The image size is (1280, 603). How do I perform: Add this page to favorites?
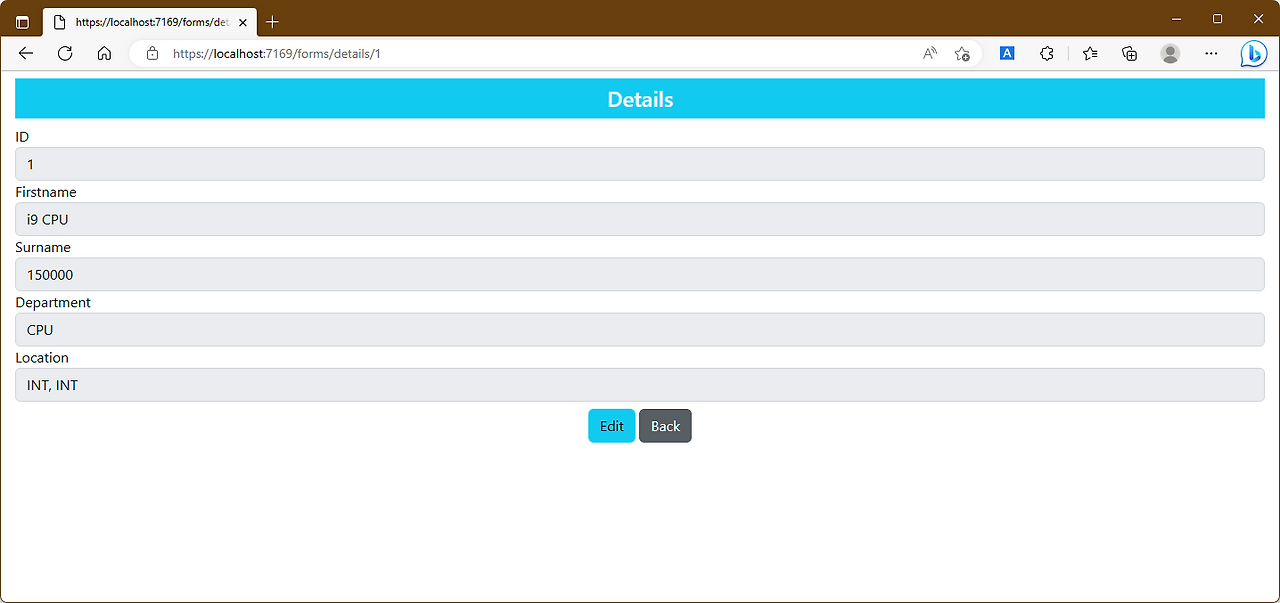tap(962, 53)
